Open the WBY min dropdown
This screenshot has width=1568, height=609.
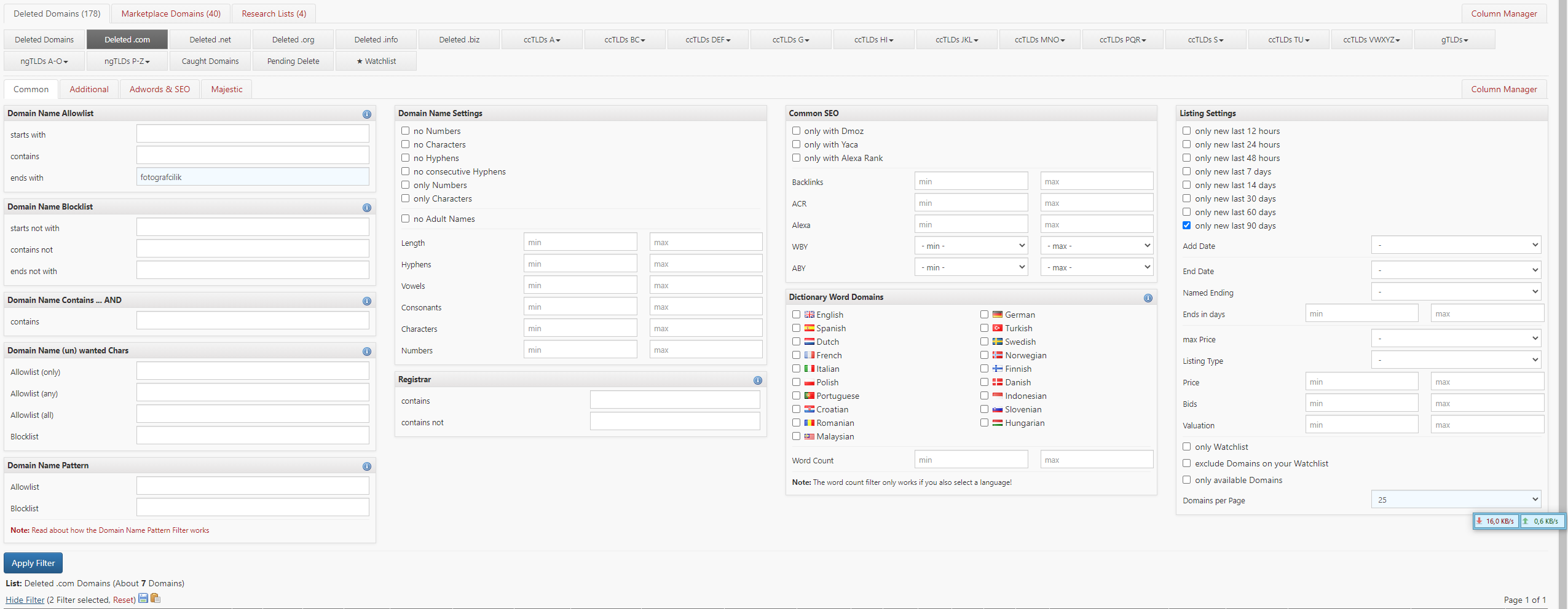[x=971, y=246]
